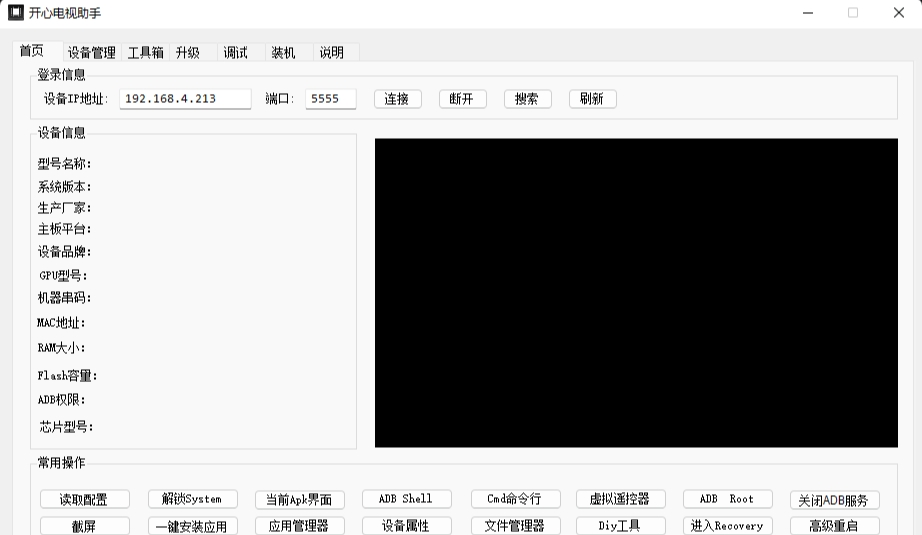Open 设备属性
This screenshot has width=922, height=535.
(407, 526)
